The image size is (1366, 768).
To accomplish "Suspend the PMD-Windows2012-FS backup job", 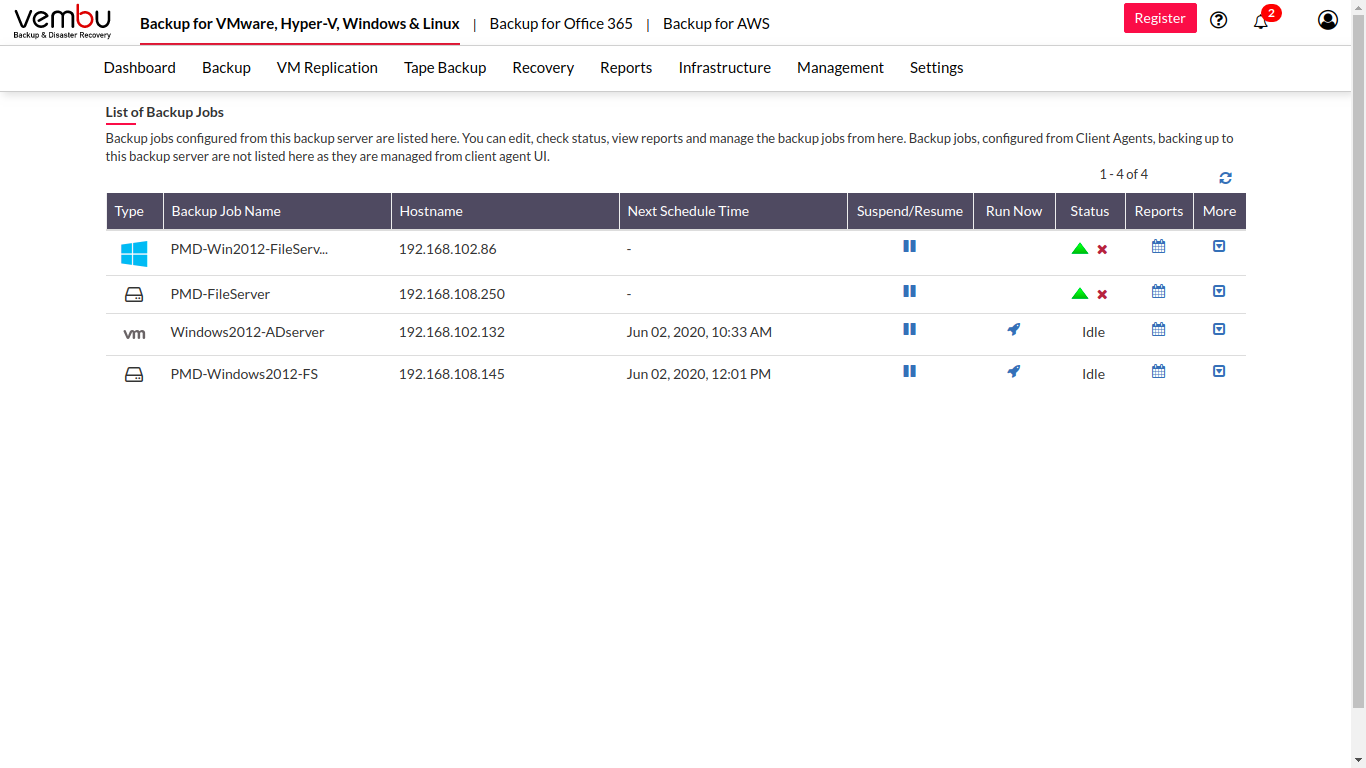I will 909,371.
